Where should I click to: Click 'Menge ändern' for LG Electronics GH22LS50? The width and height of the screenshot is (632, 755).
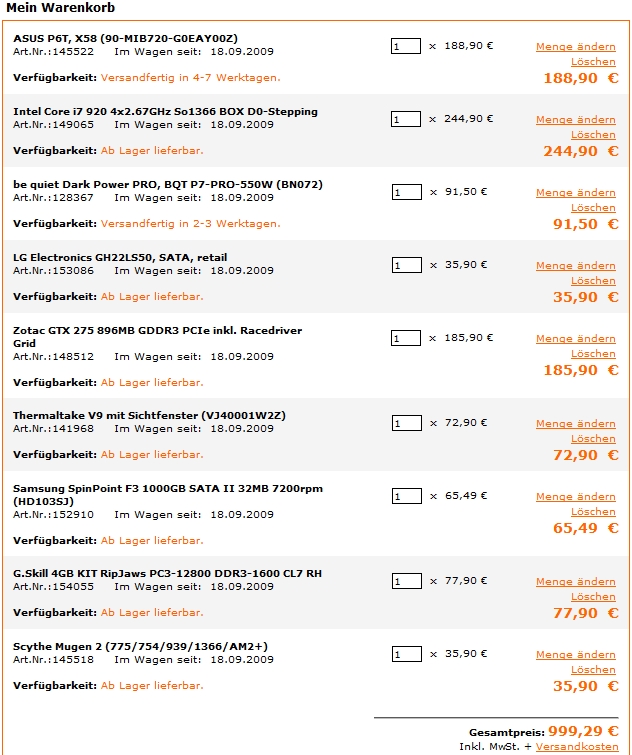coord(576,266)
